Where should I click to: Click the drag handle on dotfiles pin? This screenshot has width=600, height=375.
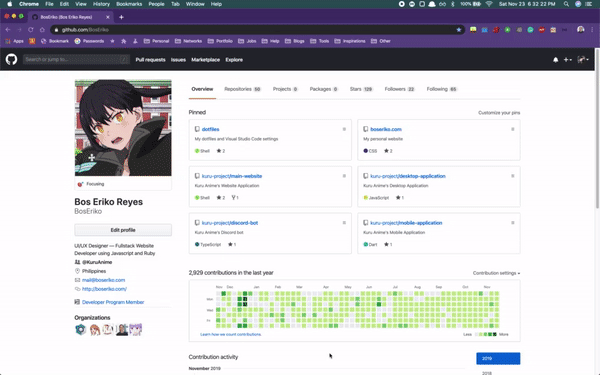click(x=344, y=129)
